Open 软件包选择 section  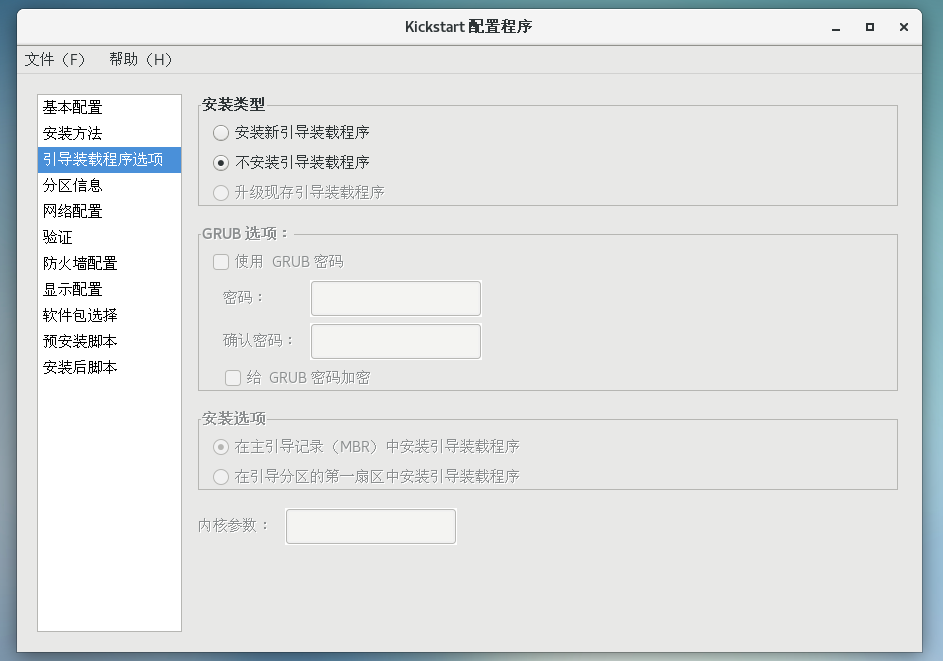(109, 315)
